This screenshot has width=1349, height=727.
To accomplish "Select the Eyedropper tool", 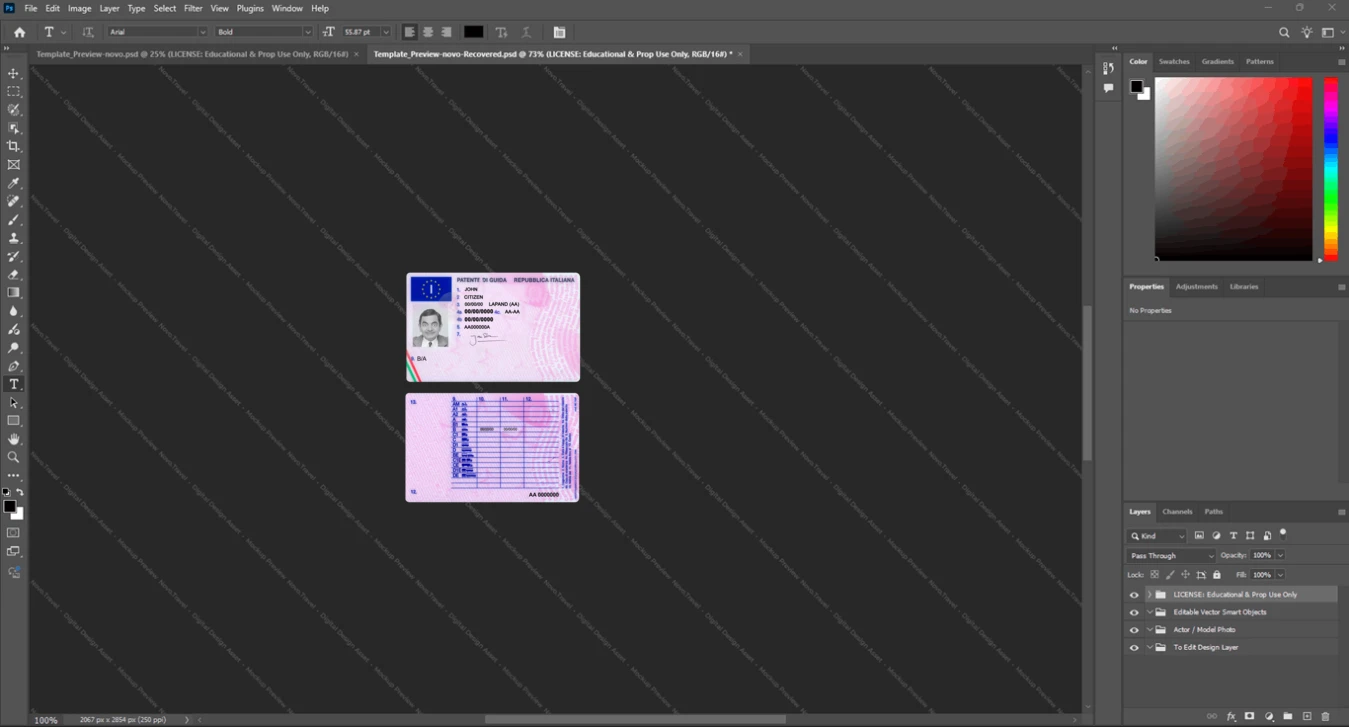I will [14, 183].
